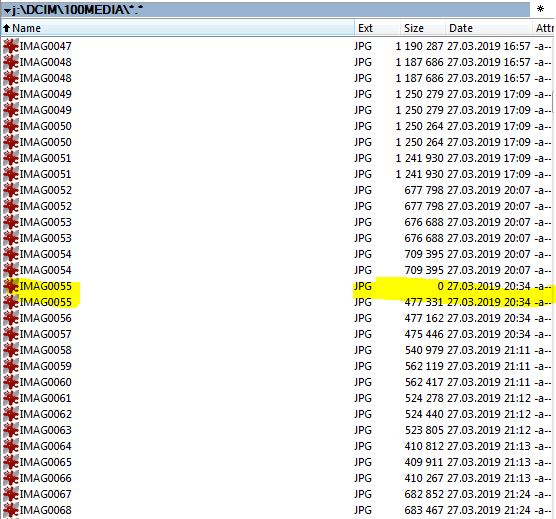Viewport: 556px width, 519px height.
Task: Click the file icon next to IMAG0047
Action: [11, 46]
